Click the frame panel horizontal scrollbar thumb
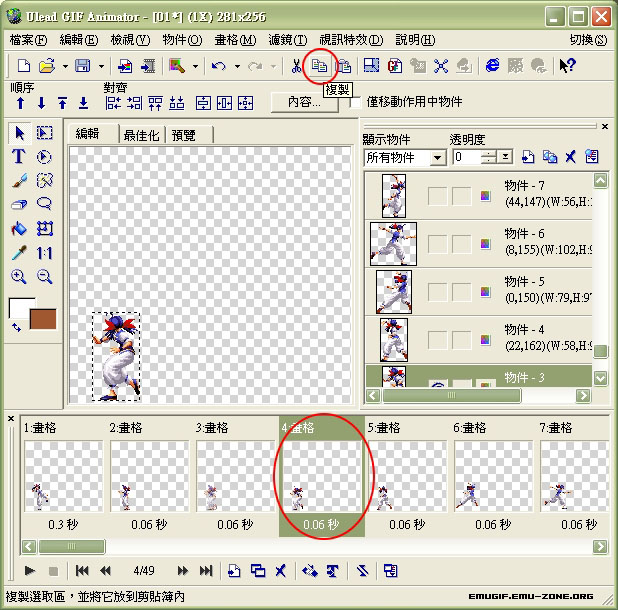 tap(71, 546)
